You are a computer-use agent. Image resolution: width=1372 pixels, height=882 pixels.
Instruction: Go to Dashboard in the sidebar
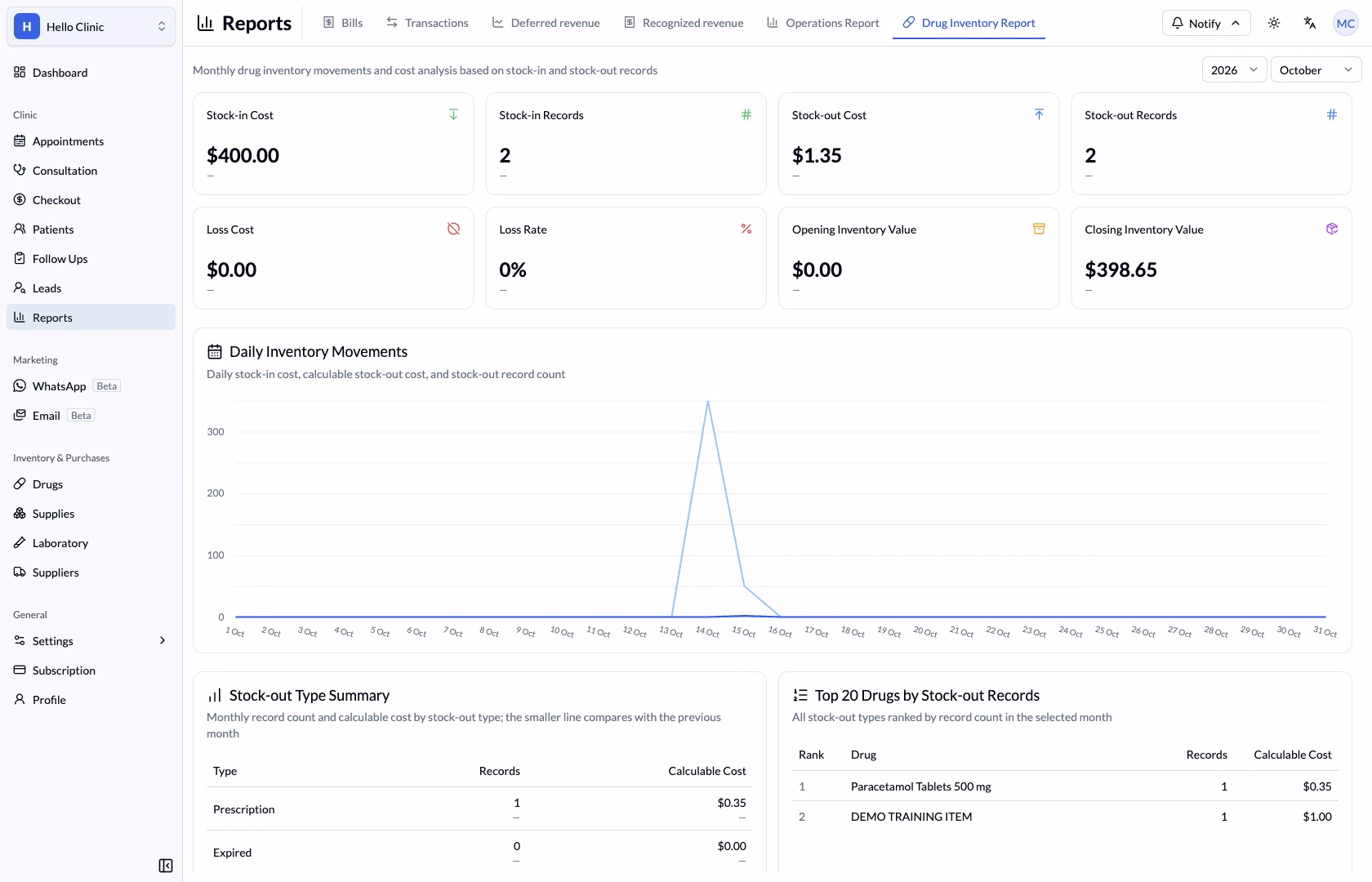91,73
